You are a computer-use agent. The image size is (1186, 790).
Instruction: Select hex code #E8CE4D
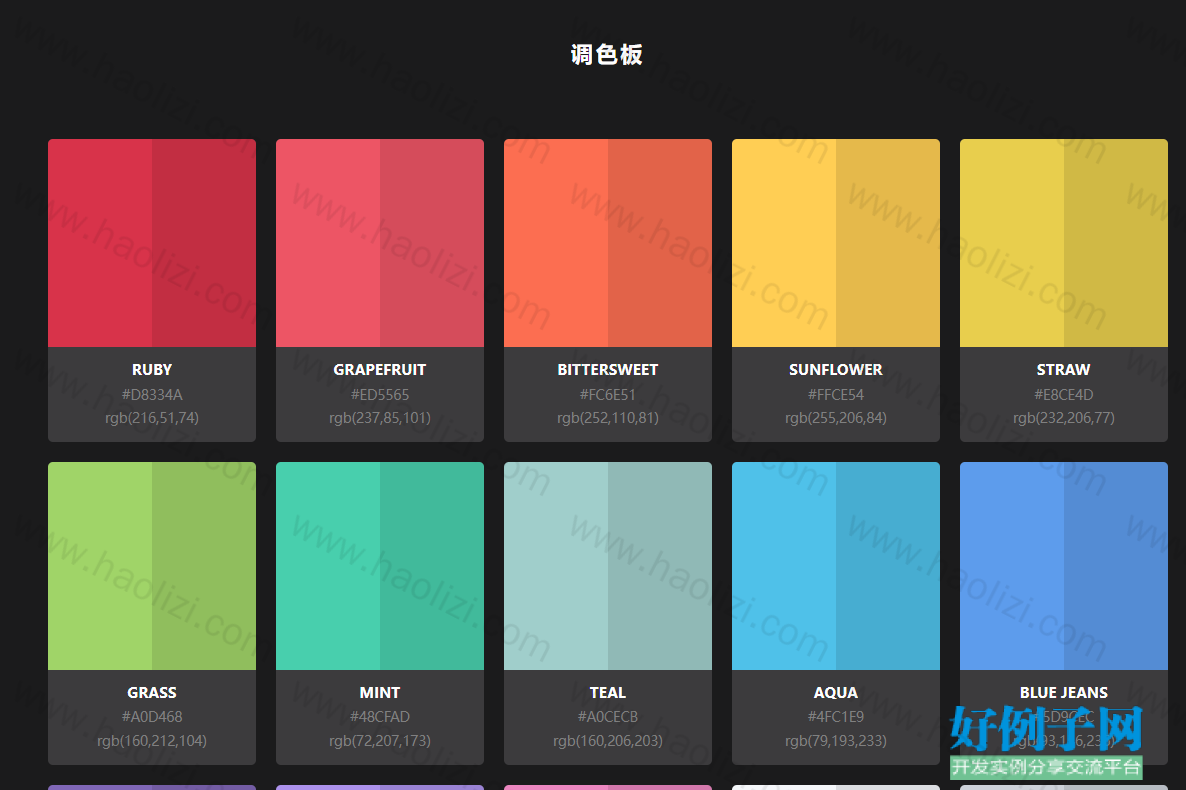(x=1063, y=394)
